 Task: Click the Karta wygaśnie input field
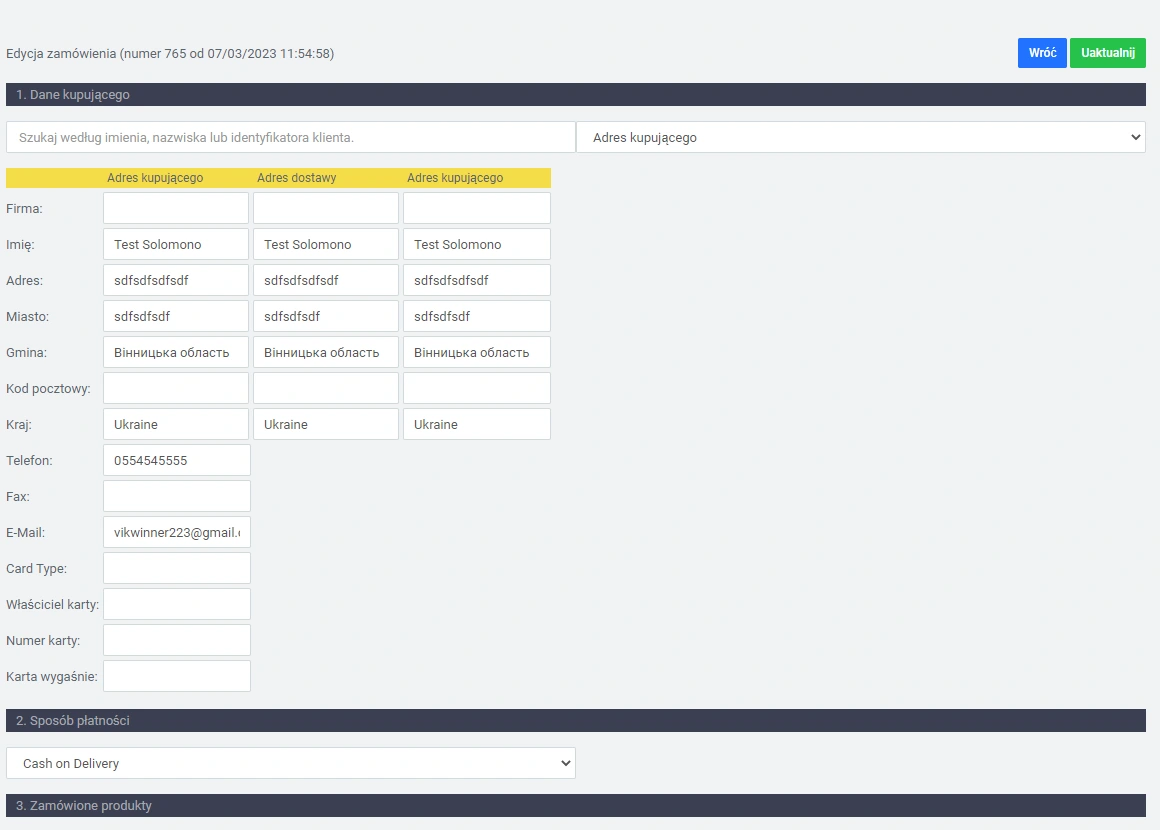click(x=176, y=676)
